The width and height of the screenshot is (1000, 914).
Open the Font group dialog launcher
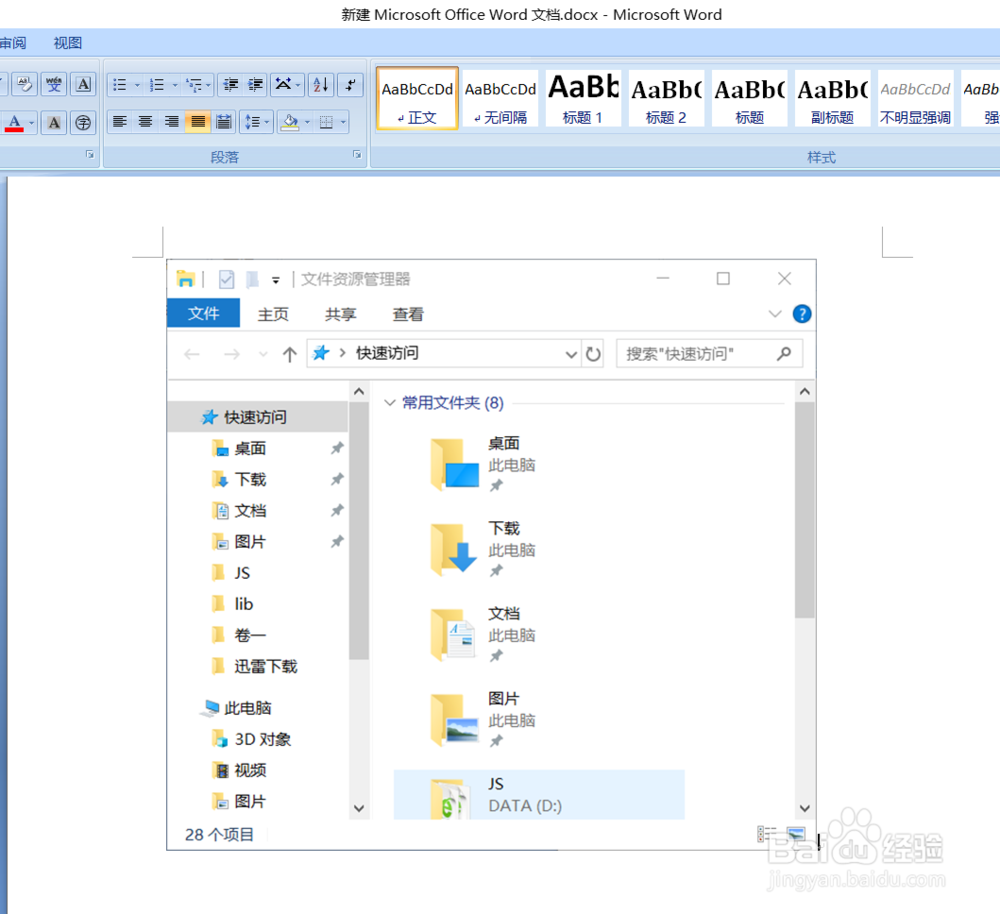(x=90, y=155)
